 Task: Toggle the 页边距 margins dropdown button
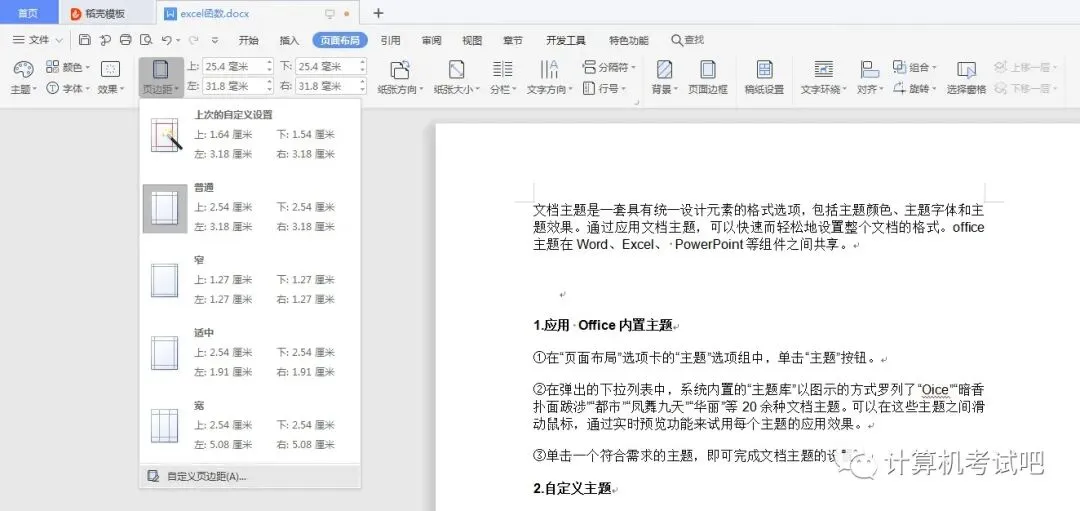click(x=161, y=76)
